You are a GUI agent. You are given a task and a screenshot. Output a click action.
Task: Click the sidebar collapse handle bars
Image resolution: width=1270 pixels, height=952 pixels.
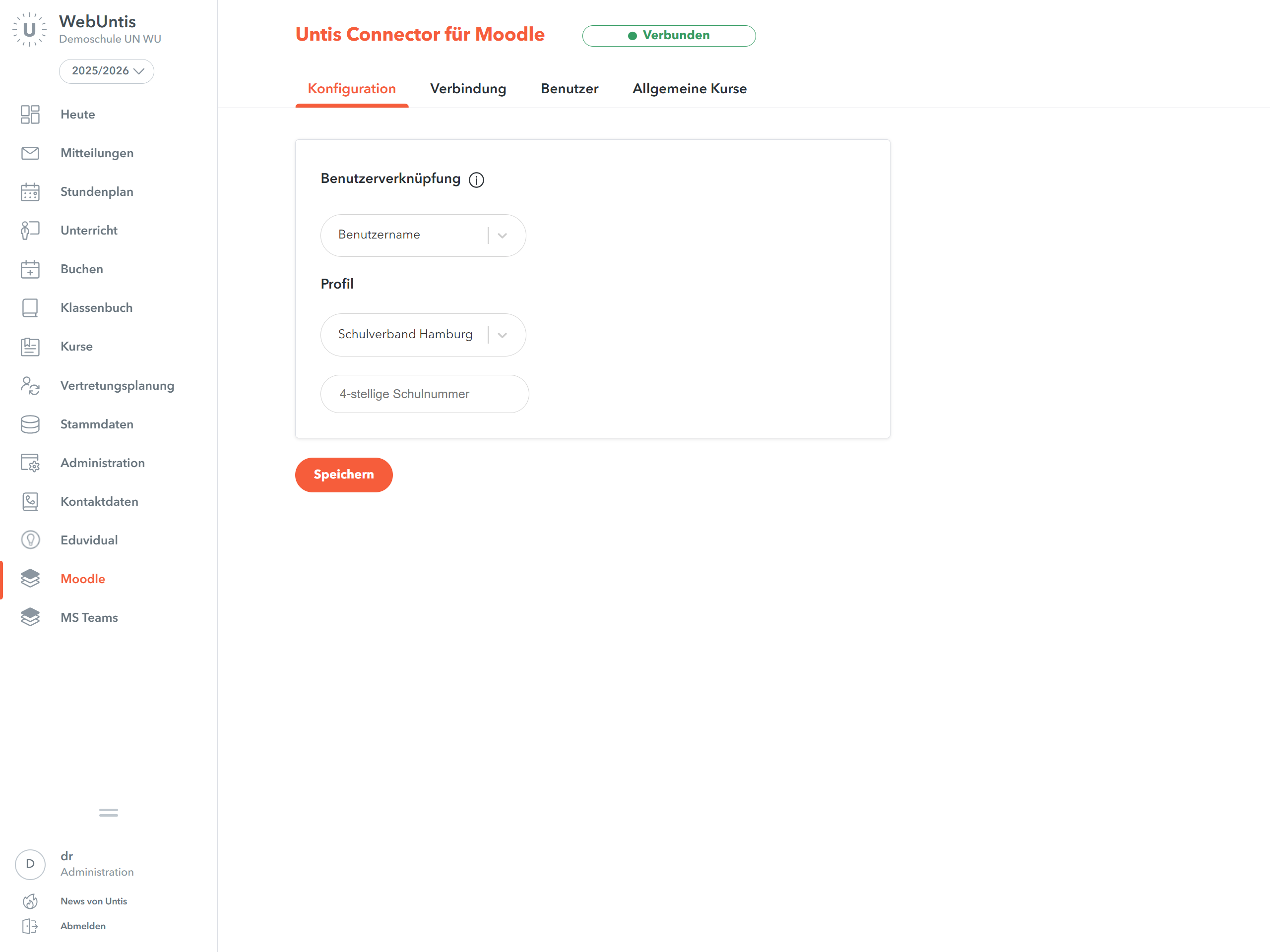pyautogui.click(x=109, y=813)
